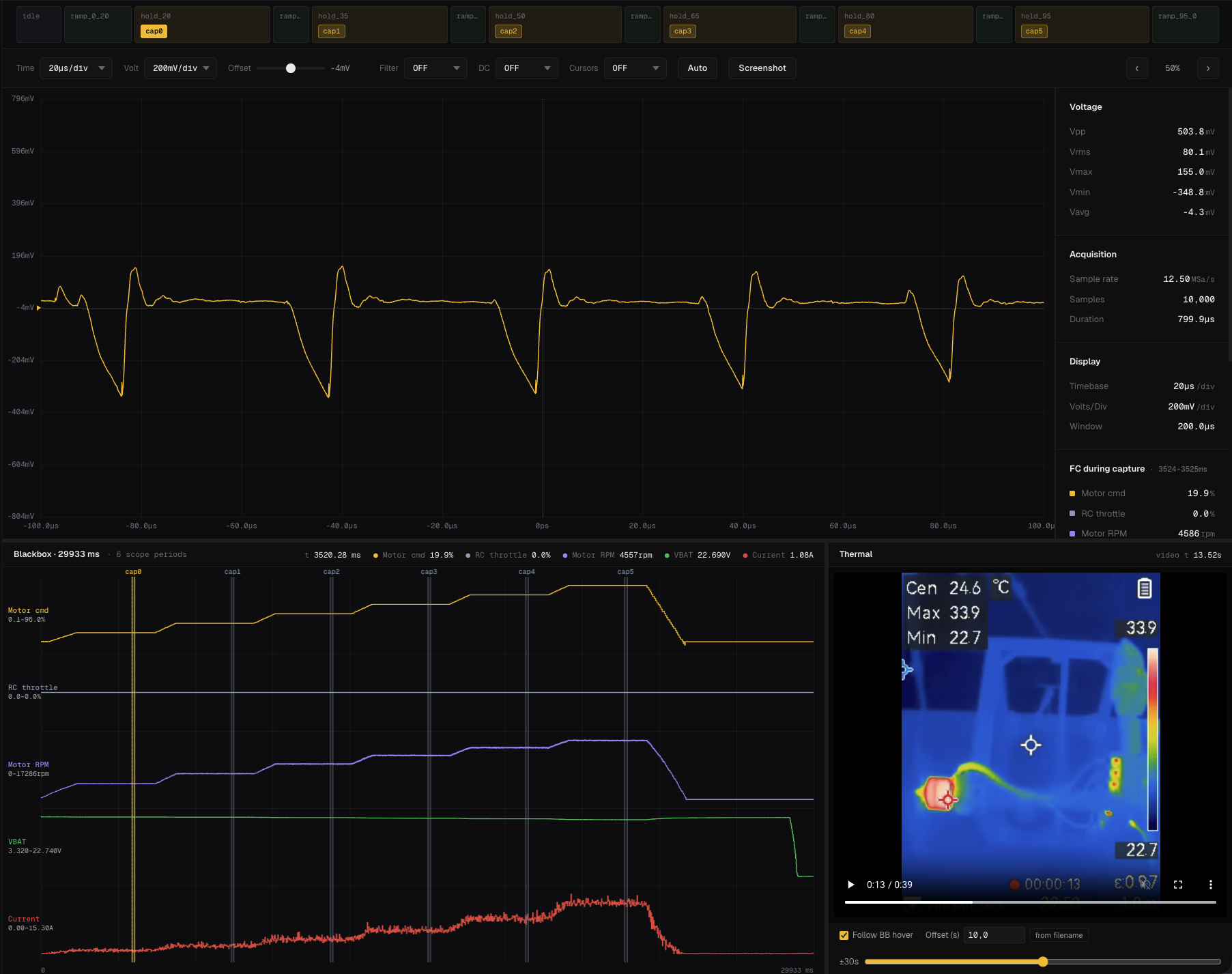This screenshot has height=974, width=1232.
Task: Open the ramp_95_0 phase tab
Action: (x=1186, y=25)
